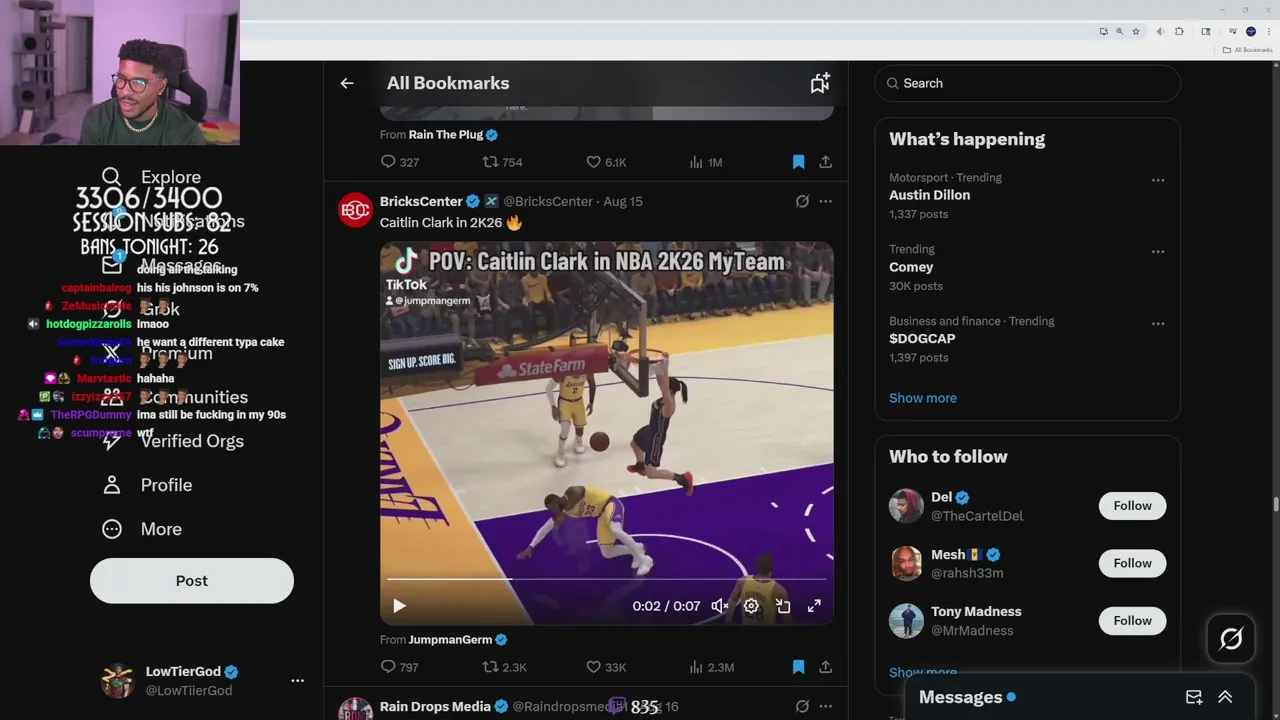Screen dimensions: 1280x720
Task: Open browser extensions puzzle icon
Action: (x=1179, y=31)
